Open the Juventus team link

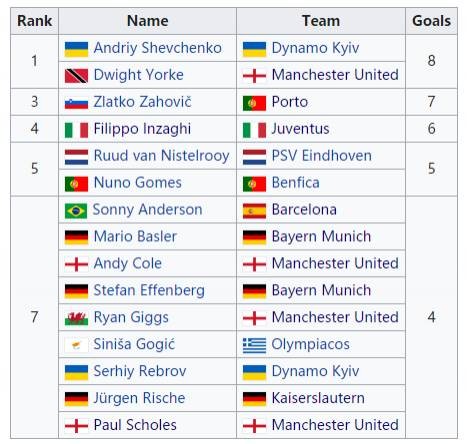click(x=300, y=129)
